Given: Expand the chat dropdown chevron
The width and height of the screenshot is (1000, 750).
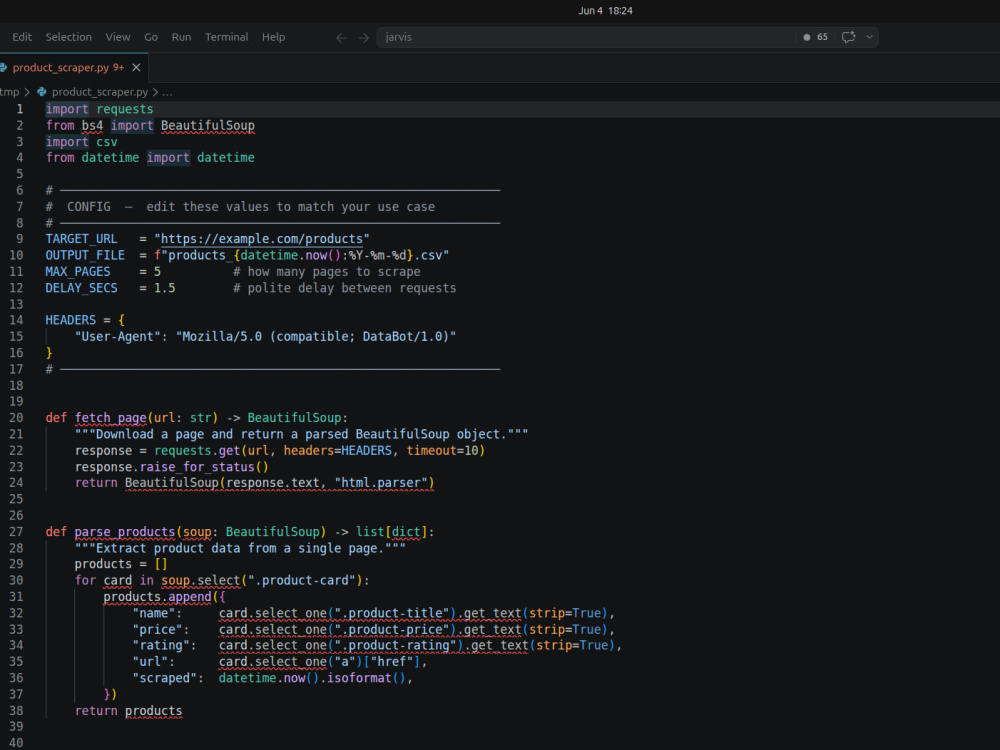Looking at the screenshot, I should point(869,37).
